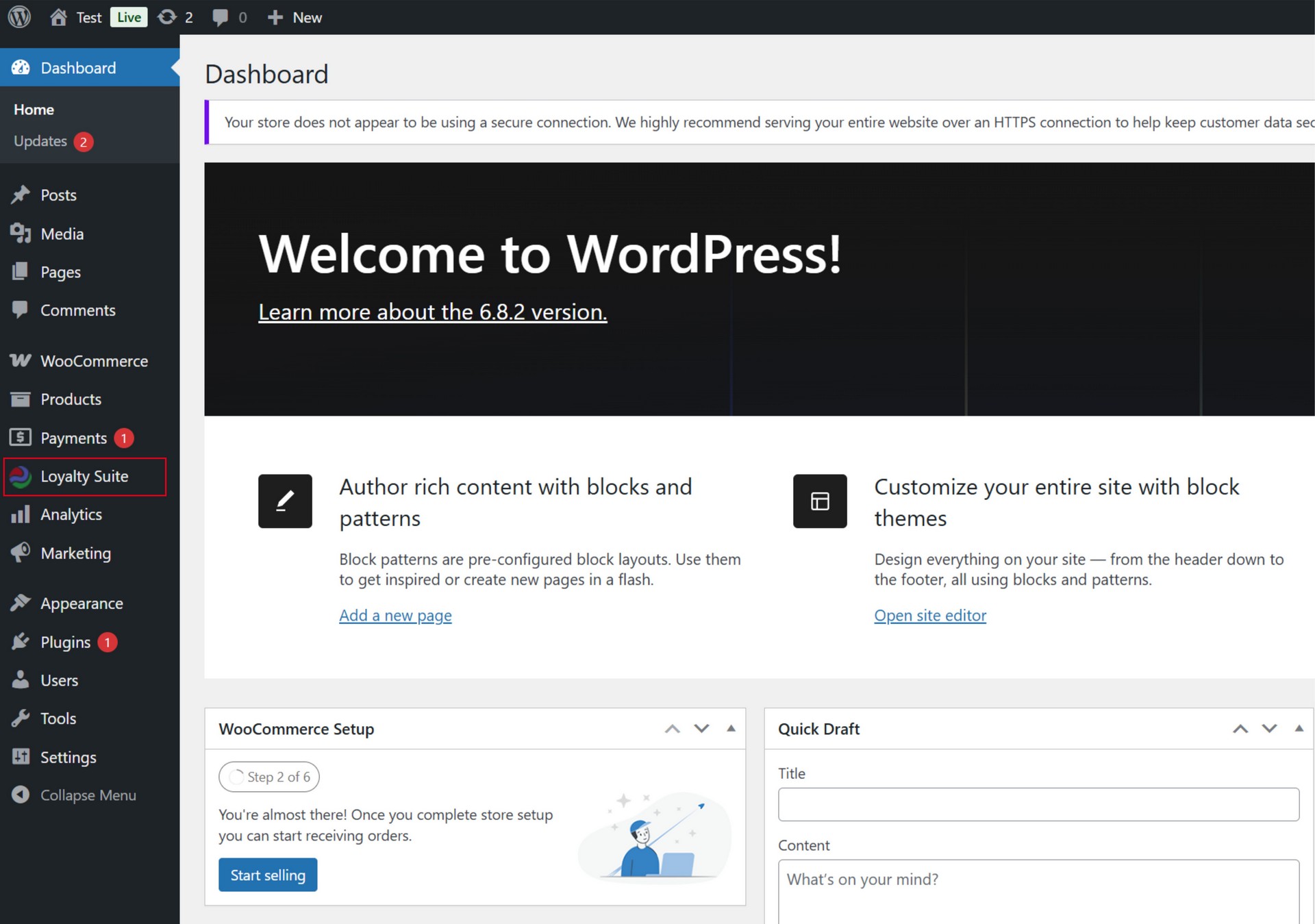Open the updates icon in admin bar
The image size is (1315, 924).
(x=167, y=17)
